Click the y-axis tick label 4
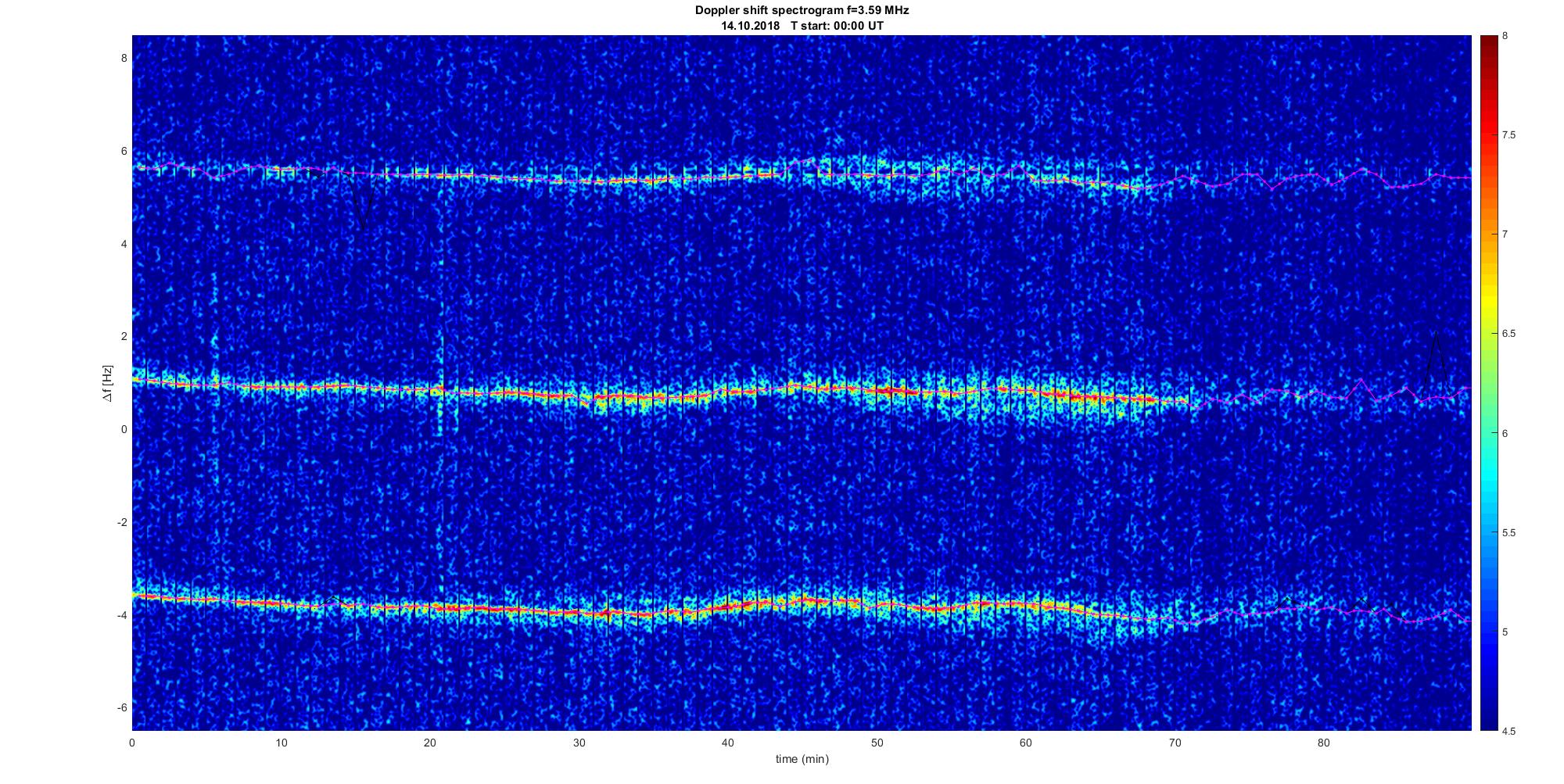 click(x=124, y=244)
